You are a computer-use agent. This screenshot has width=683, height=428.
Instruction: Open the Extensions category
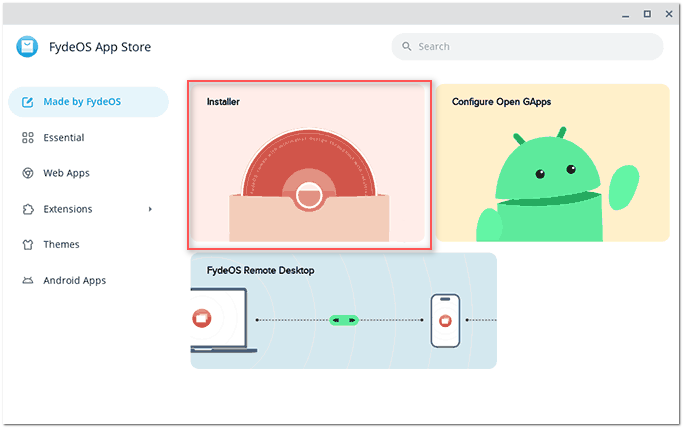click(x=88, y=209)
